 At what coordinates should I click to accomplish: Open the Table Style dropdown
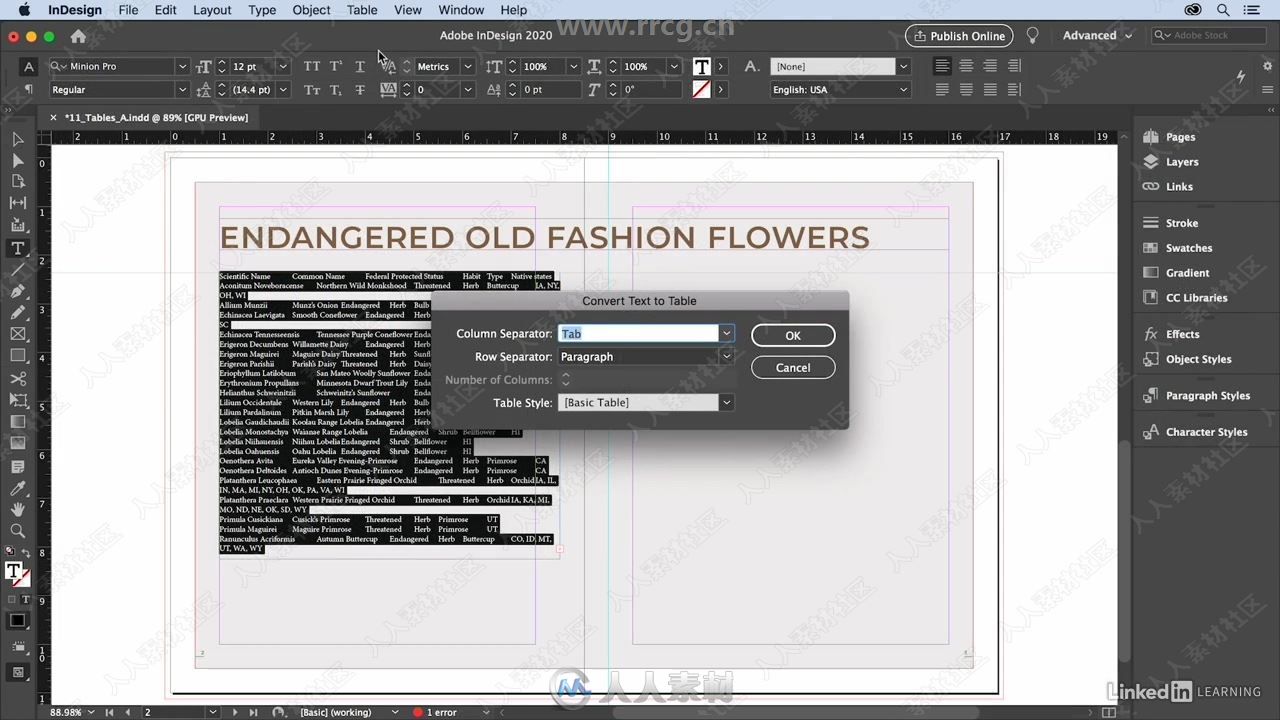point(727,402)
